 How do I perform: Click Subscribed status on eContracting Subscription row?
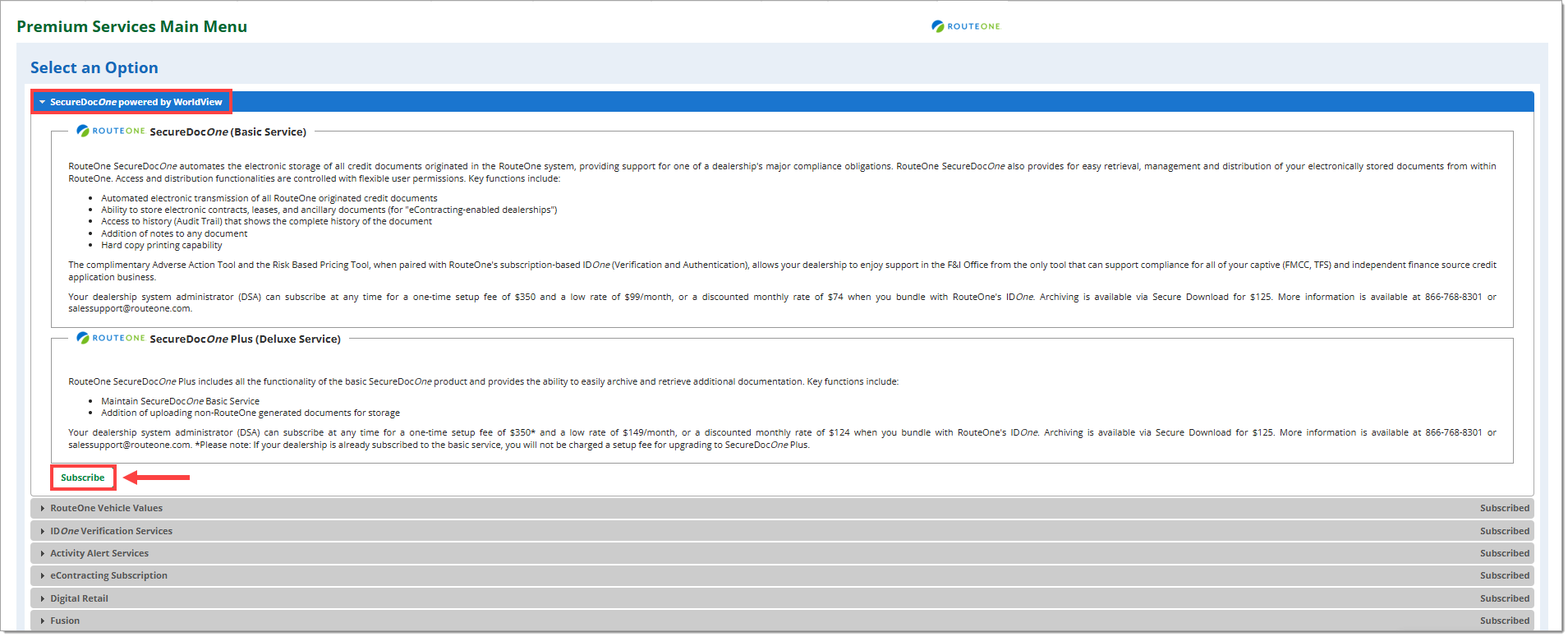coord(1505,575)
